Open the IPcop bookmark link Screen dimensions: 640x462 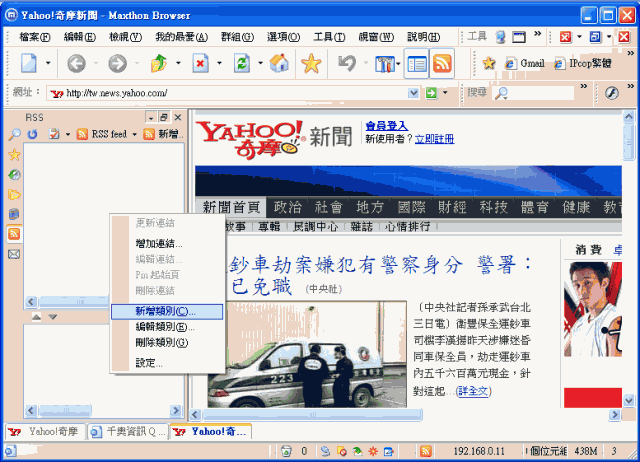pos(583,63)
